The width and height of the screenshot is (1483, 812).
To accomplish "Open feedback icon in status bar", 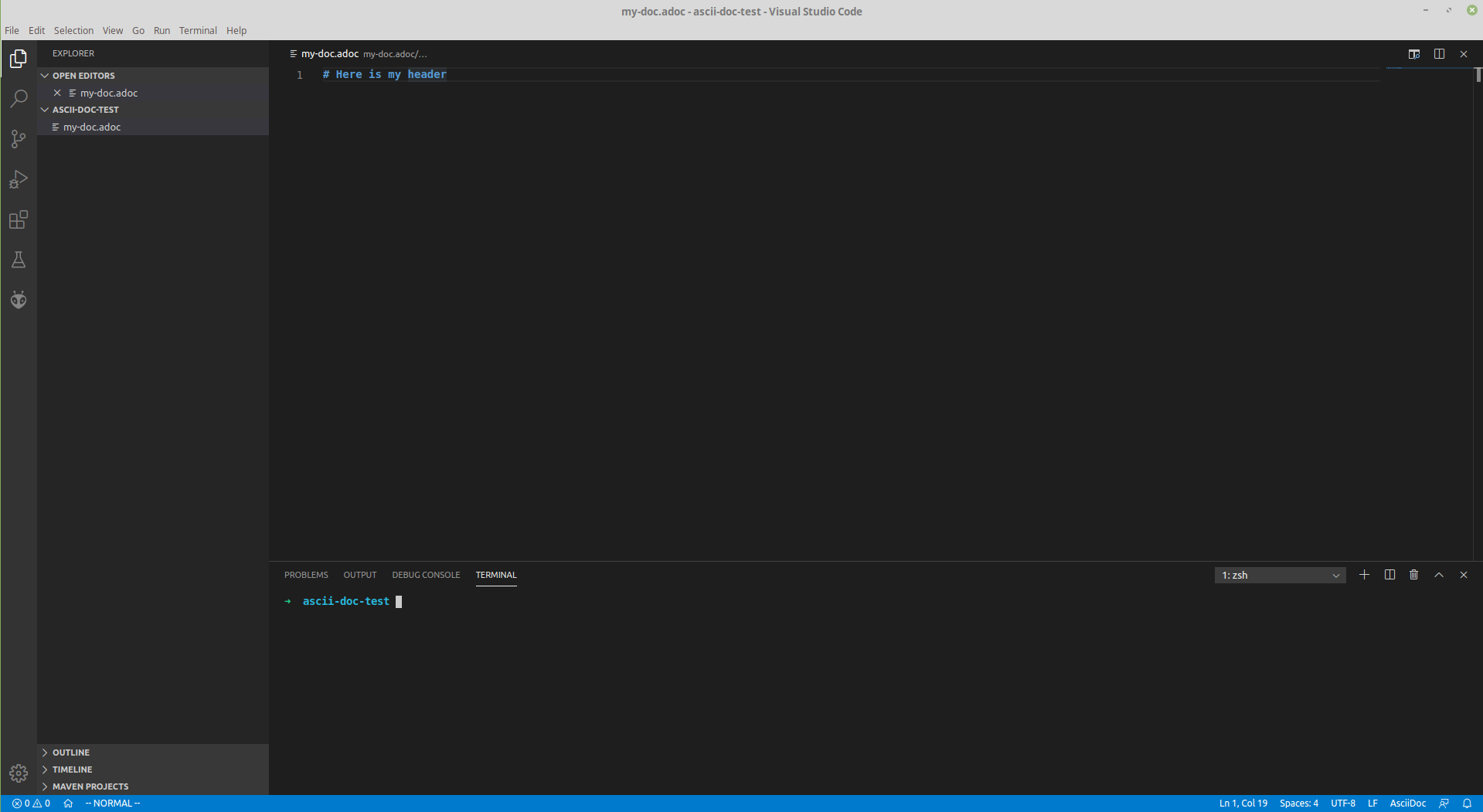I will (1444, 804).
